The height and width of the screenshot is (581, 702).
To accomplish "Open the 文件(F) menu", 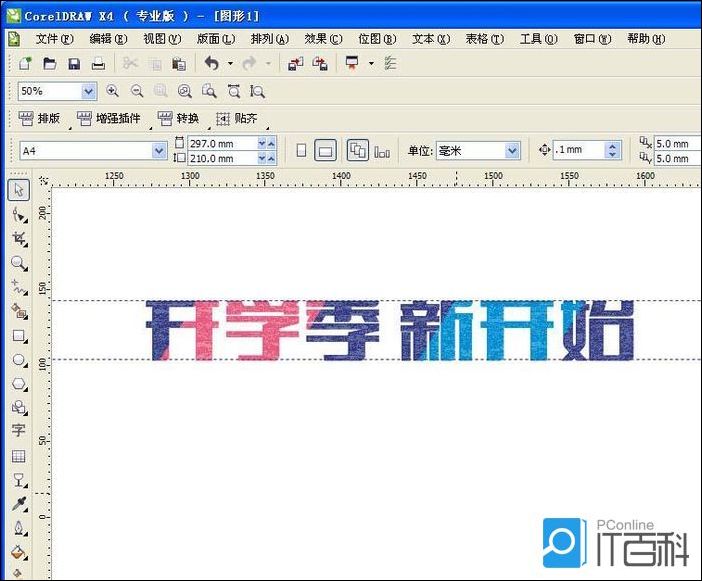I will (x=54, y=39).
